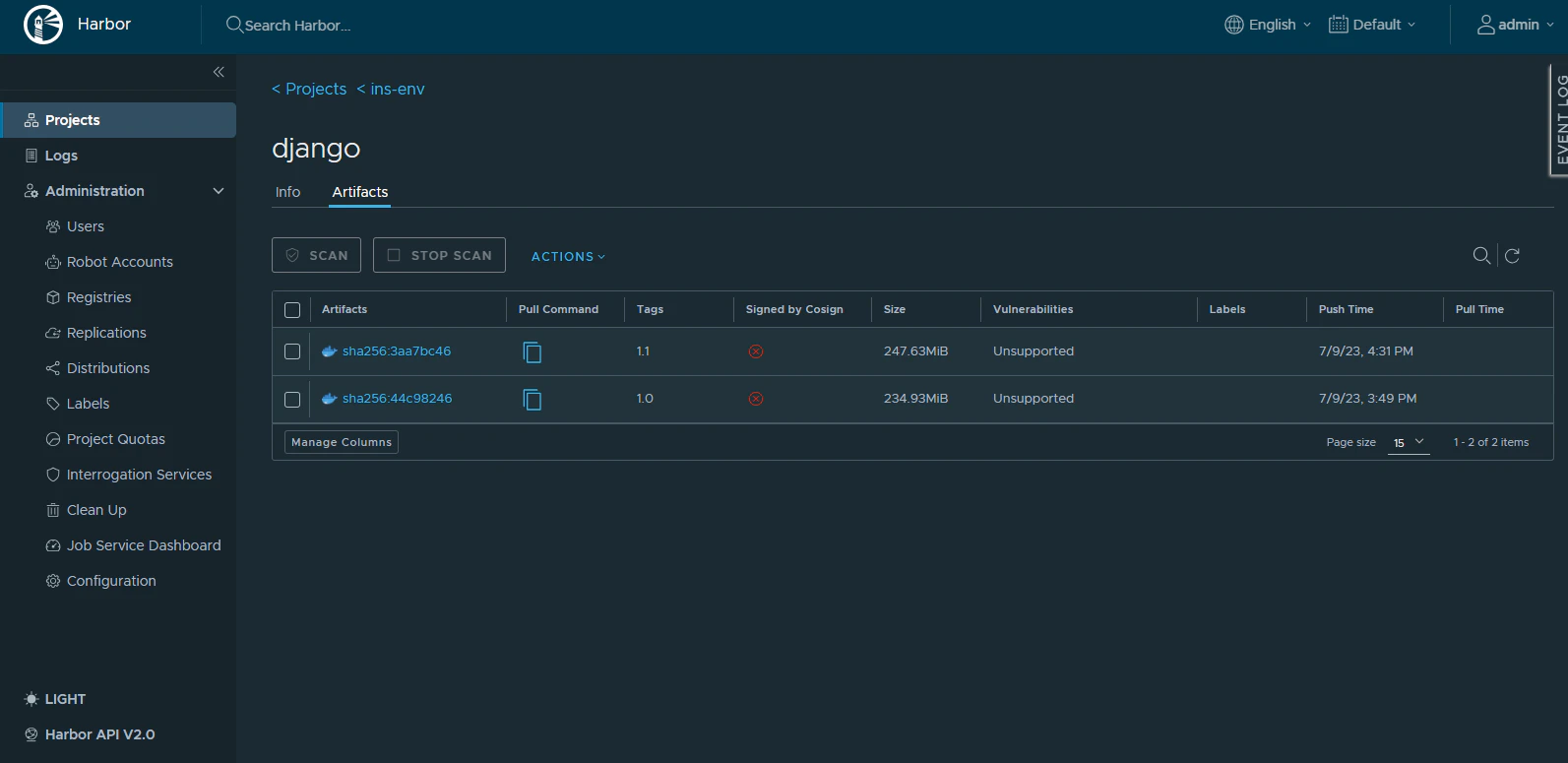
Task: Click the Registries cube icon
Action: [x=53, y=297]
